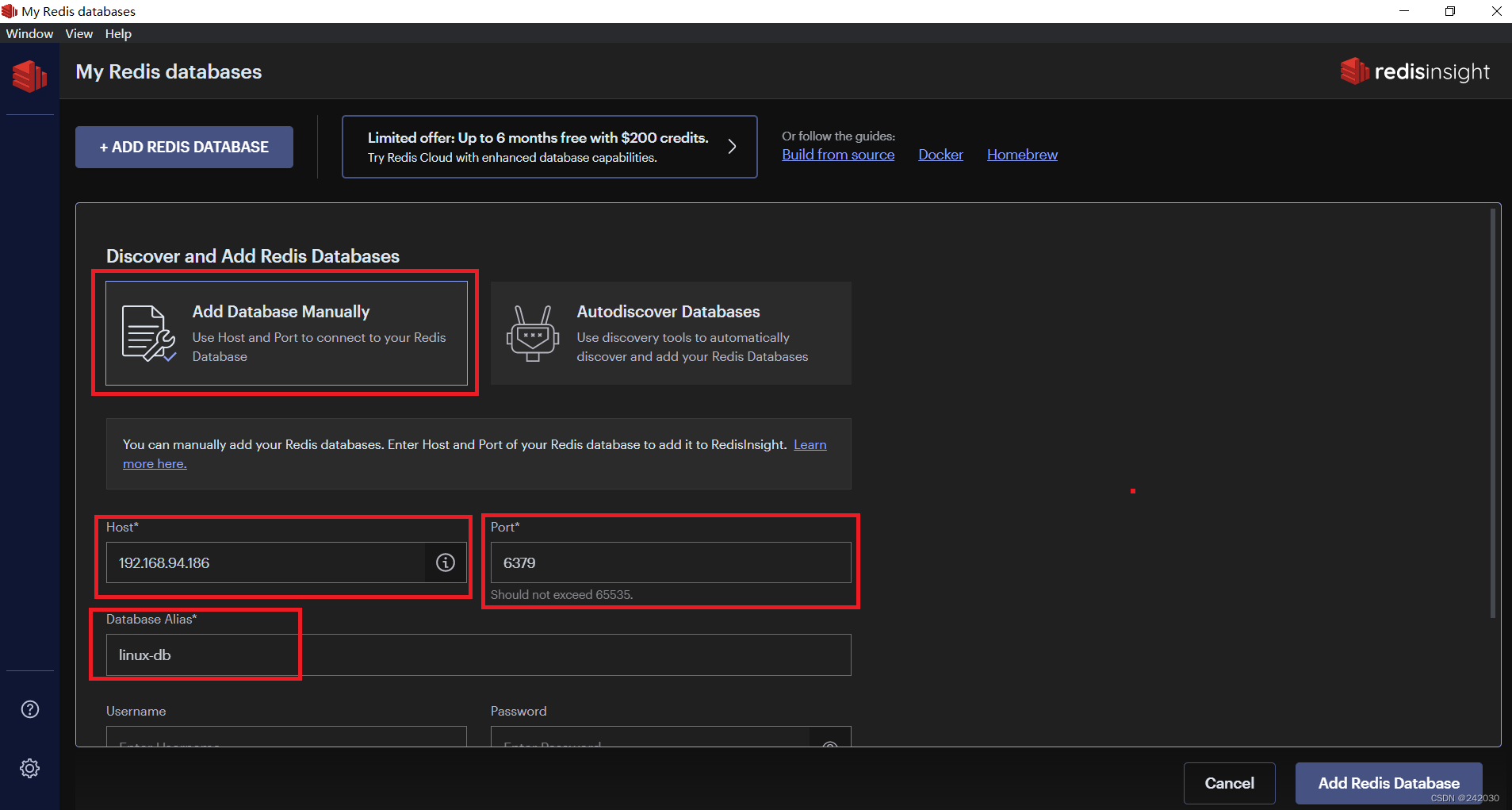
Task: Follow the Homebrew guide link
Action: (1022, 155)
